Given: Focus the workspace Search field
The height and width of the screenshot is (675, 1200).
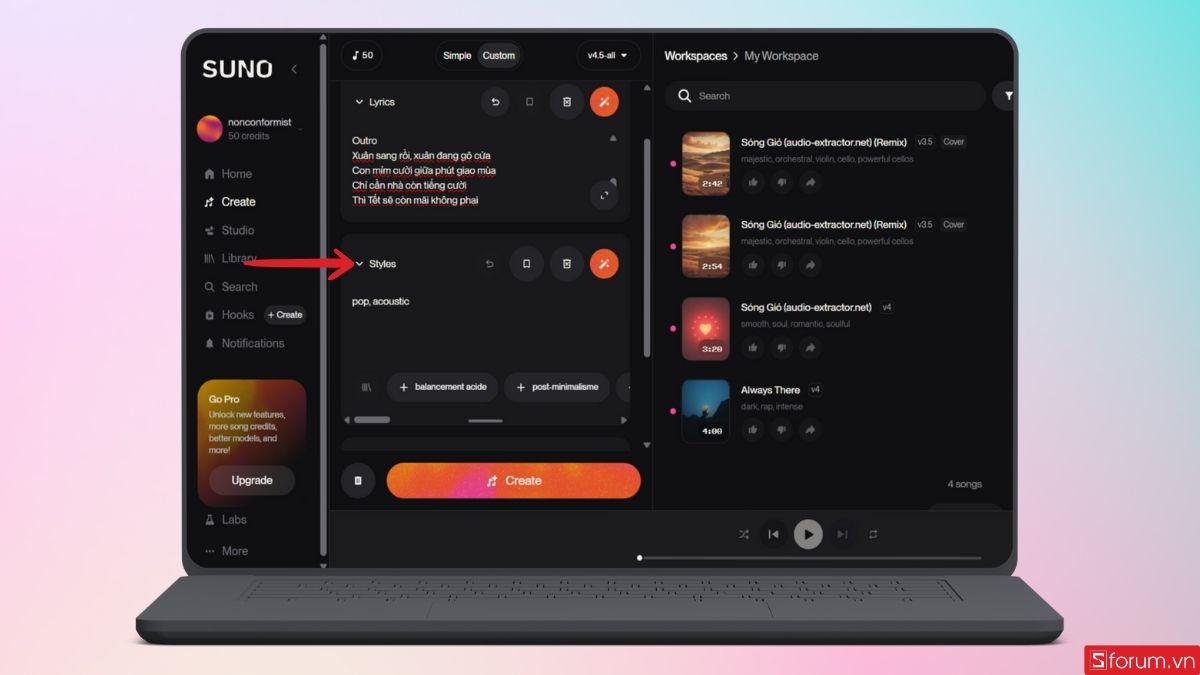Looking at the screenshot, I should (x=826, y=96).
